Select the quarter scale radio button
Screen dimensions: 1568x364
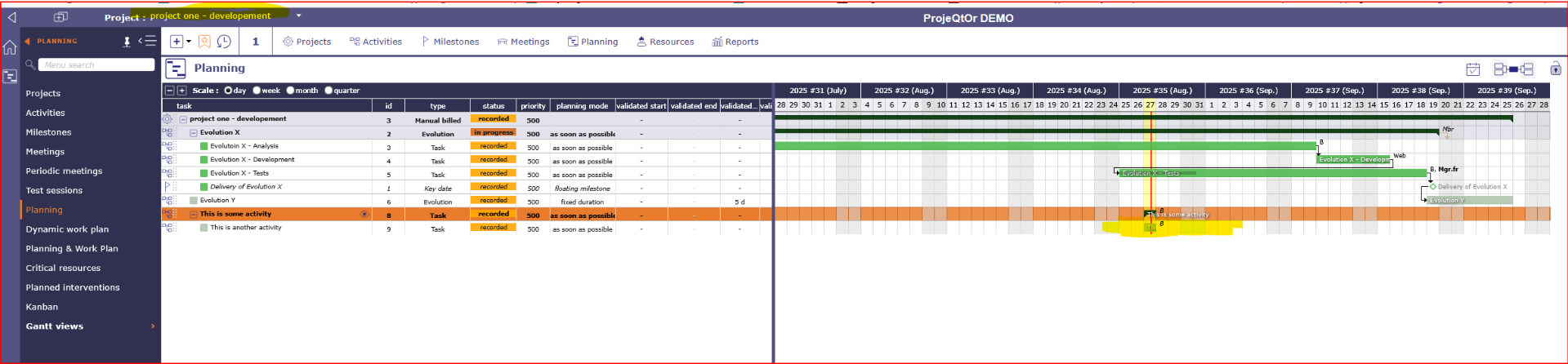[328, 91]
